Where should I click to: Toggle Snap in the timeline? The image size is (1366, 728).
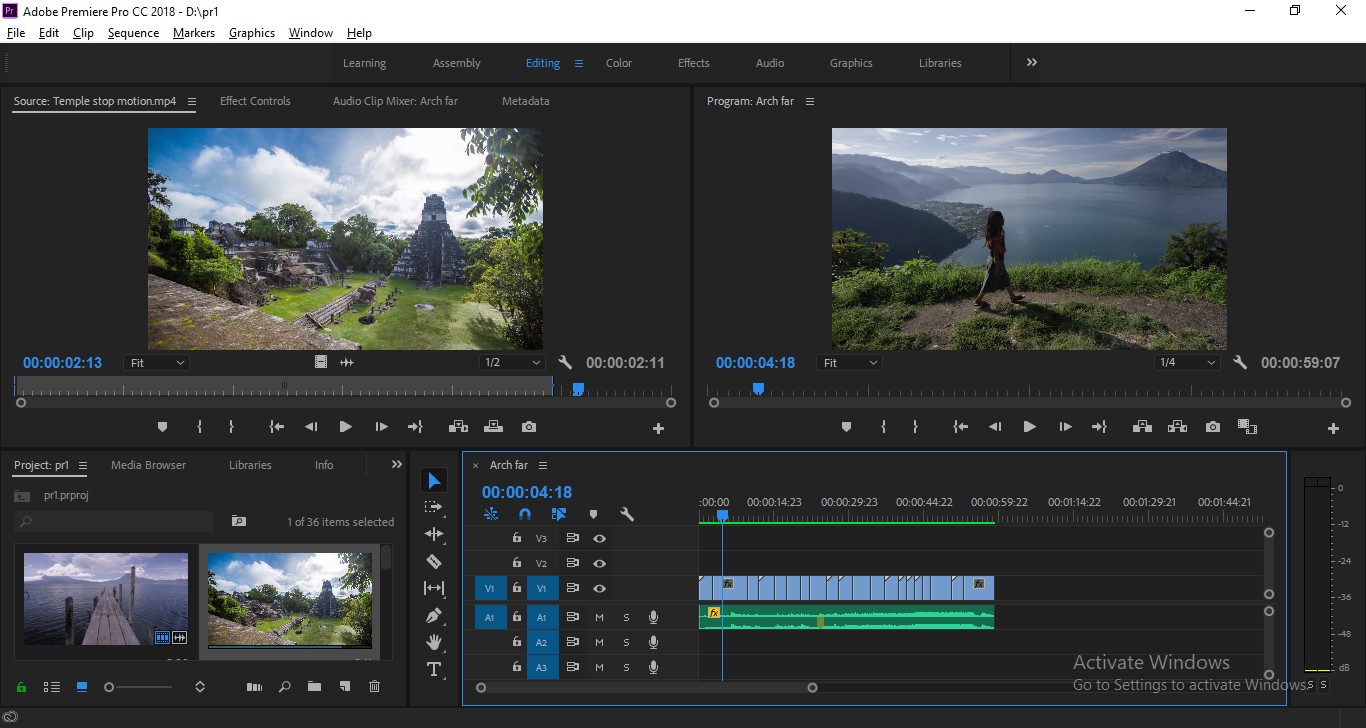(x=525, y=514)
